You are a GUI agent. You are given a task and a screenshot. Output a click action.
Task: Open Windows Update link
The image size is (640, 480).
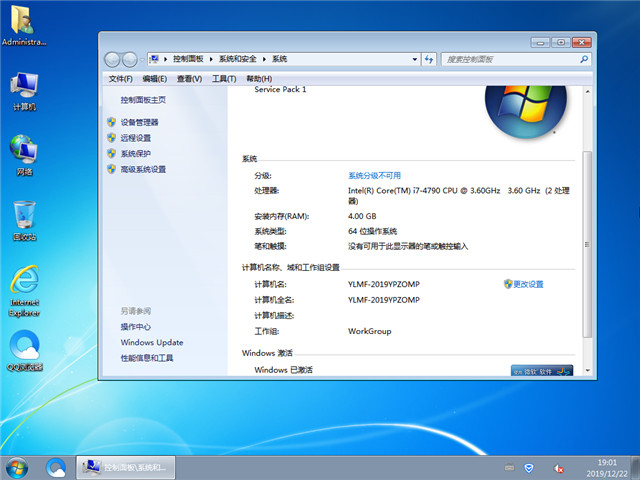(152, 342)
